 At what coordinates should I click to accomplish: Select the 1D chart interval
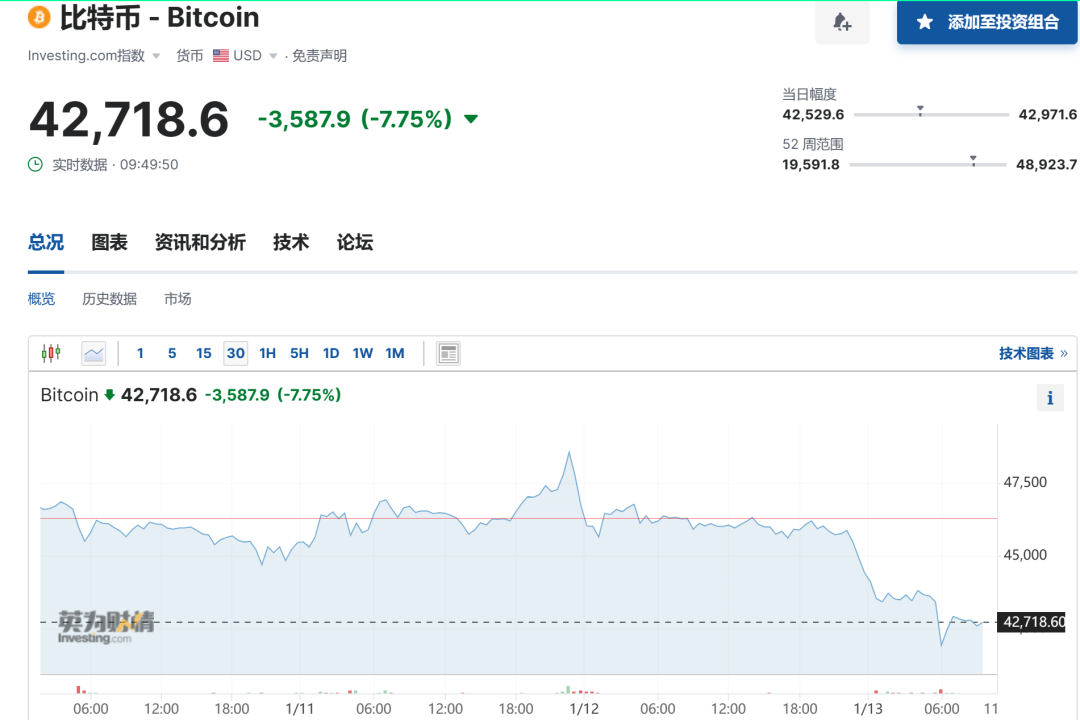pos(331,353)
